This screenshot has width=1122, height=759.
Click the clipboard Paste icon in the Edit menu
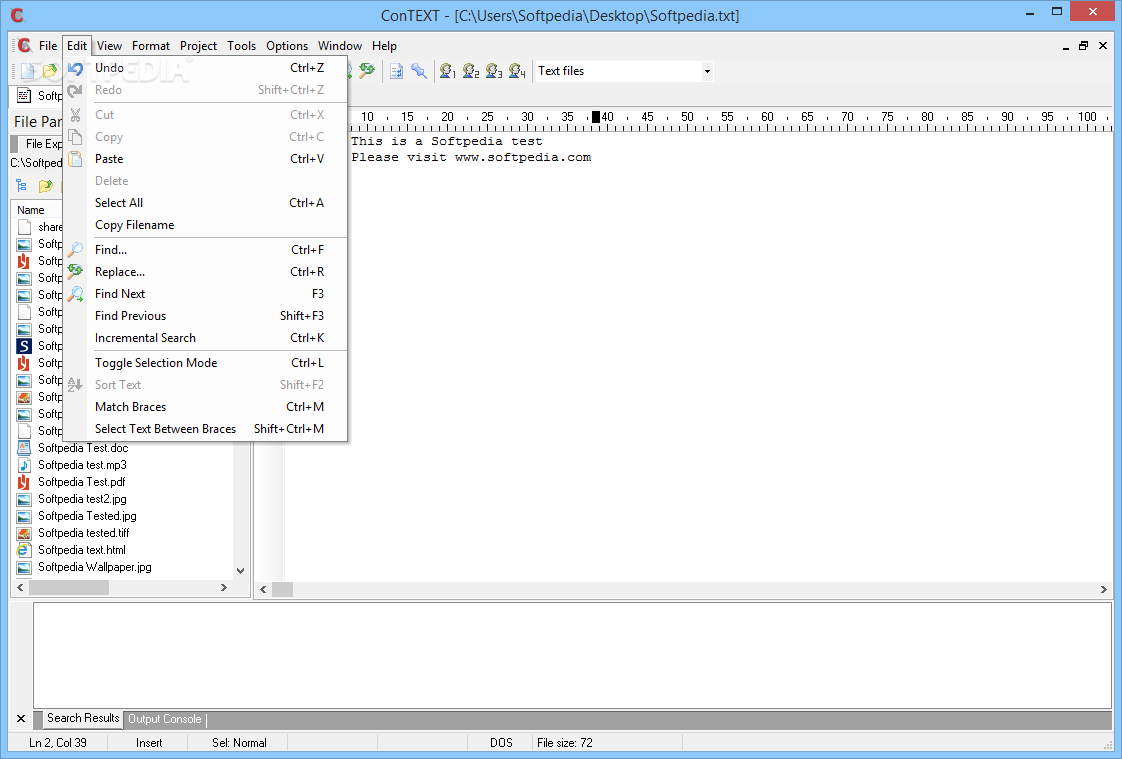[x=75, y=159]
